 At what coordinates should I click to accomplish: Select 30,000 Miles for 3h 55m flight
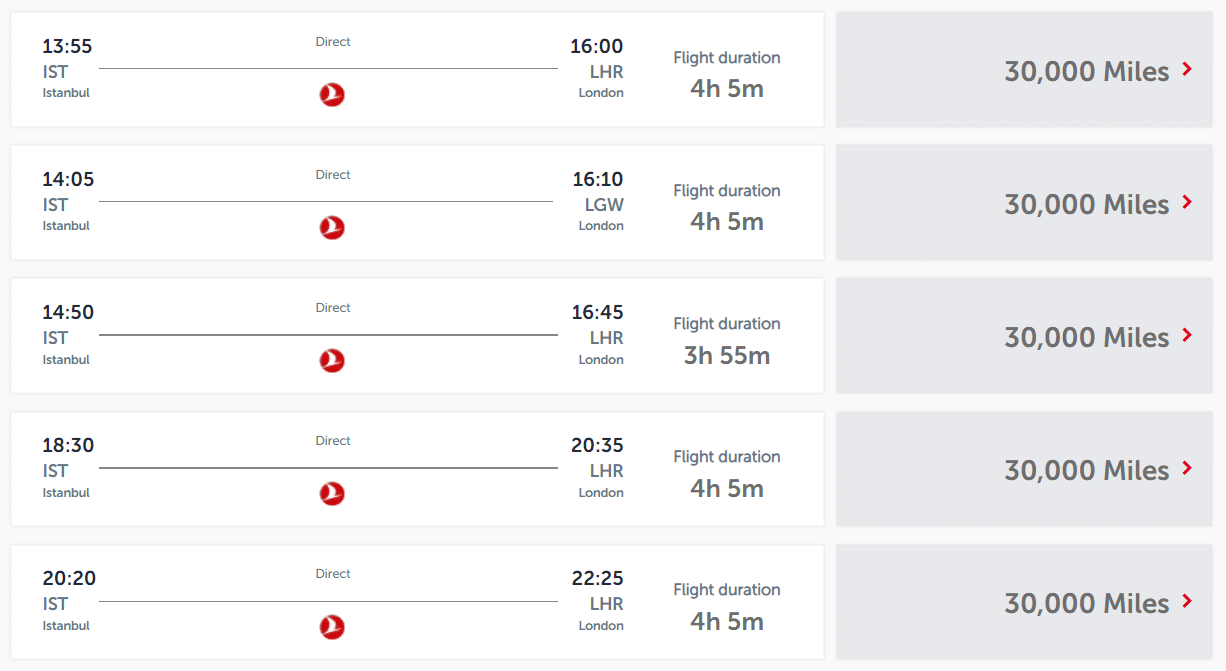[x=1086, y=337]
